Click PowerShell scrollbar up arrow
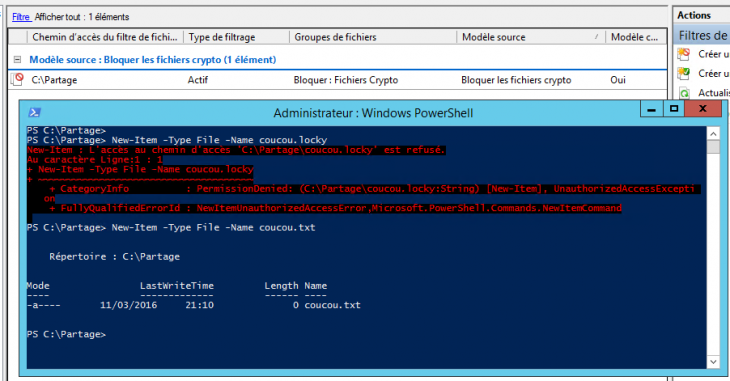730x381 pixels. point(713,134)
